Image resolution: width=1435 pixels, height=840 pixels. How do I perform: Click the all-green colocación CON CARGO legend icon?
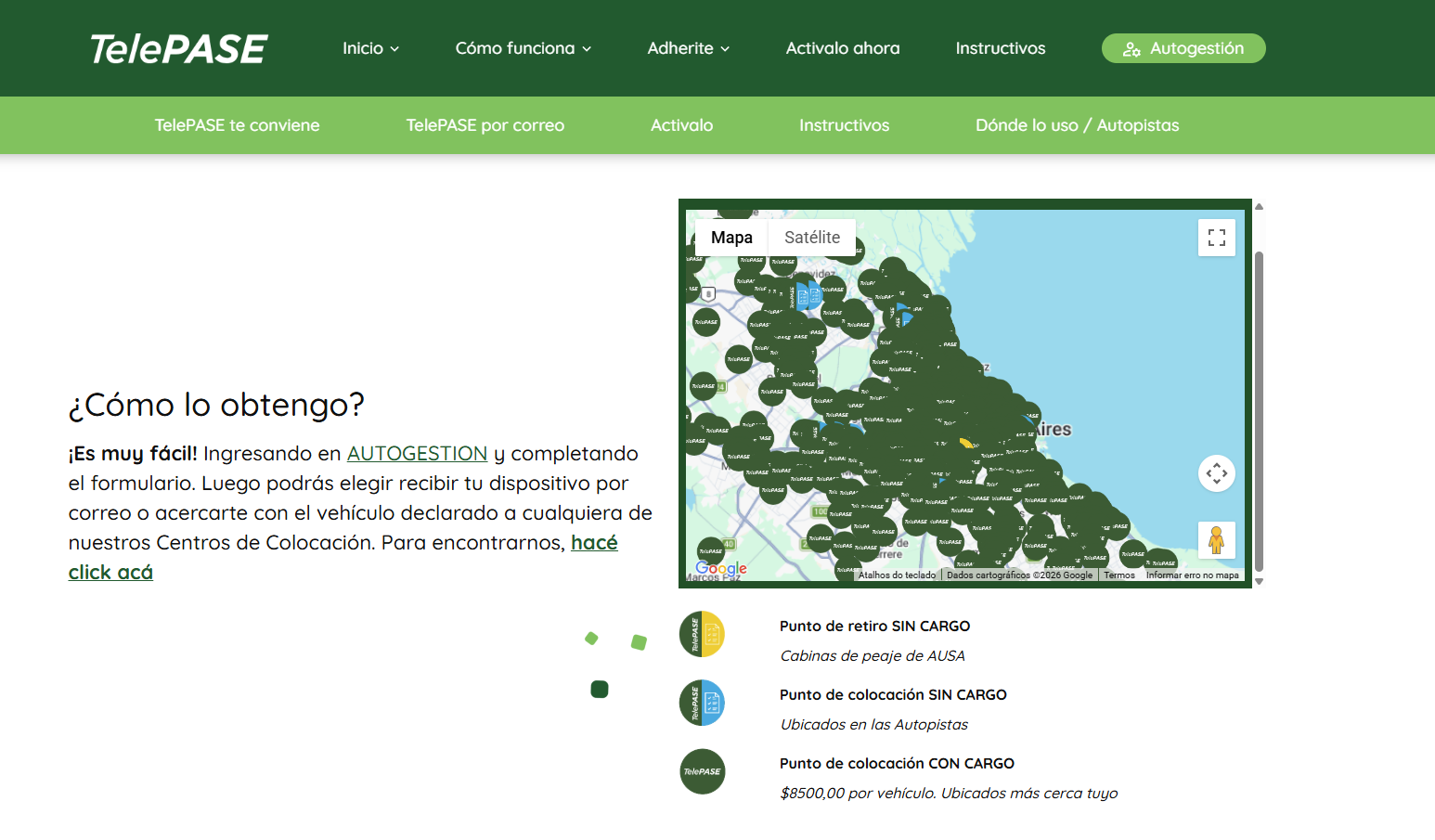click(x=702, y=771)
